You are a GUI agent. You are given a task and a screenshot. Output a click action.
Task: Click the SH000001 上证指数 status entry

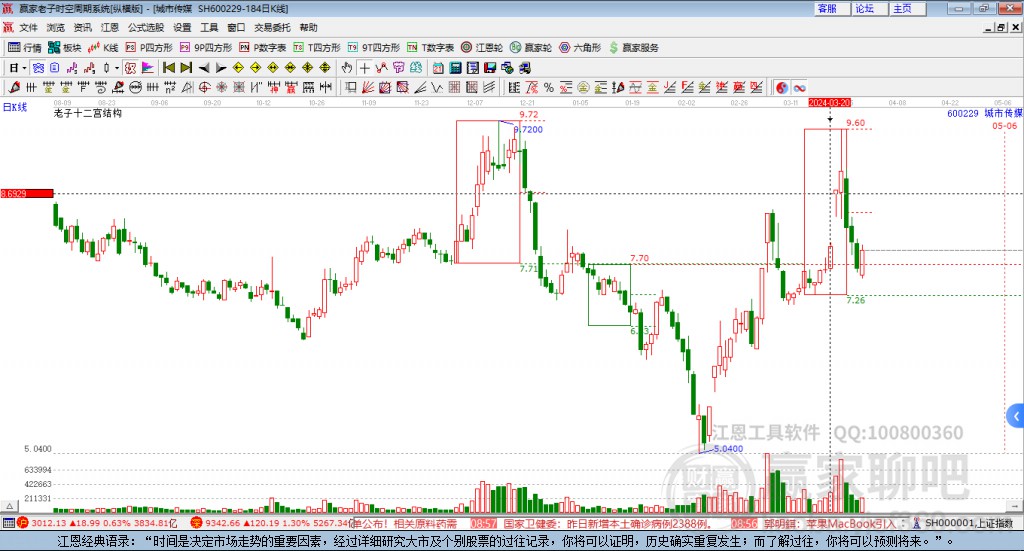tap(969, 523)
